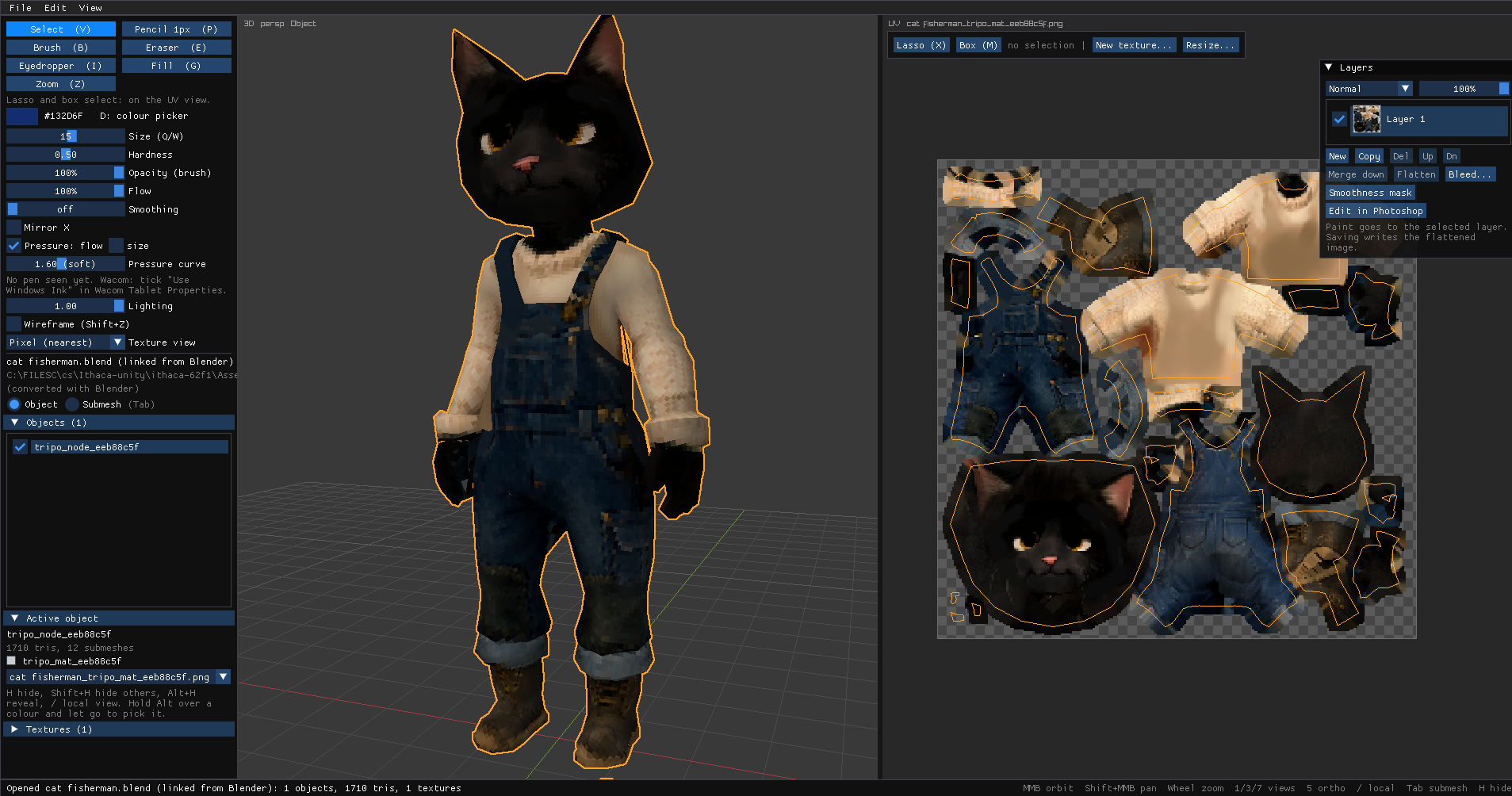The height and width of the screenshot is (796, 1512).
Task: Enable the Mirror X checkbox
Action: tap(13, 228)
